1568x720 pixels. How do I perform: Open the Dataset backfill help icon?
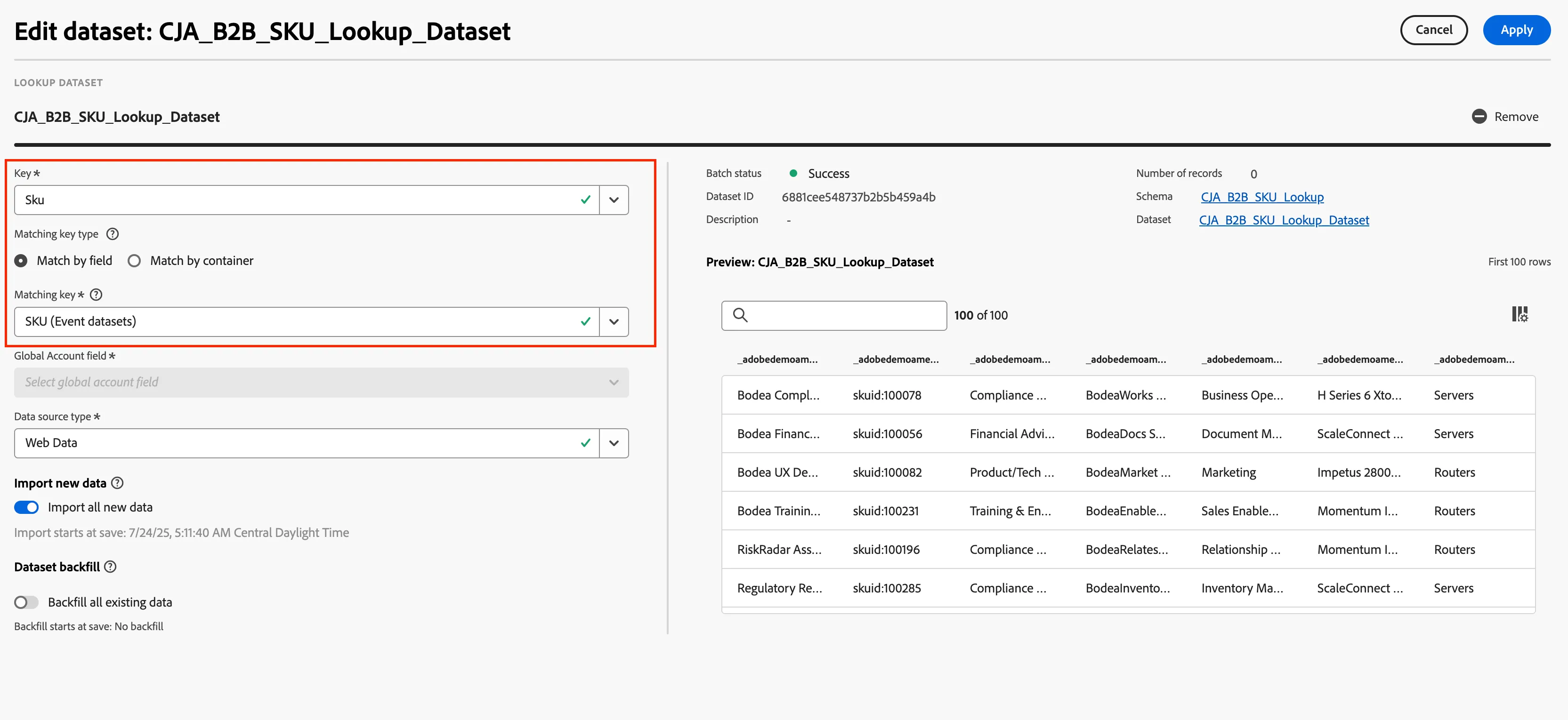[110, 567]
